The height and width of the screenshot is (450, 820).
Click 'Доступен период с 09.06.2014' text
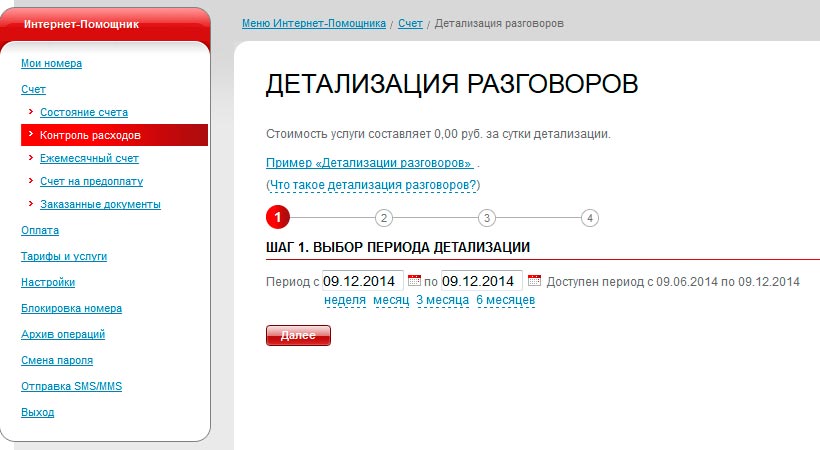pos(632,282)
